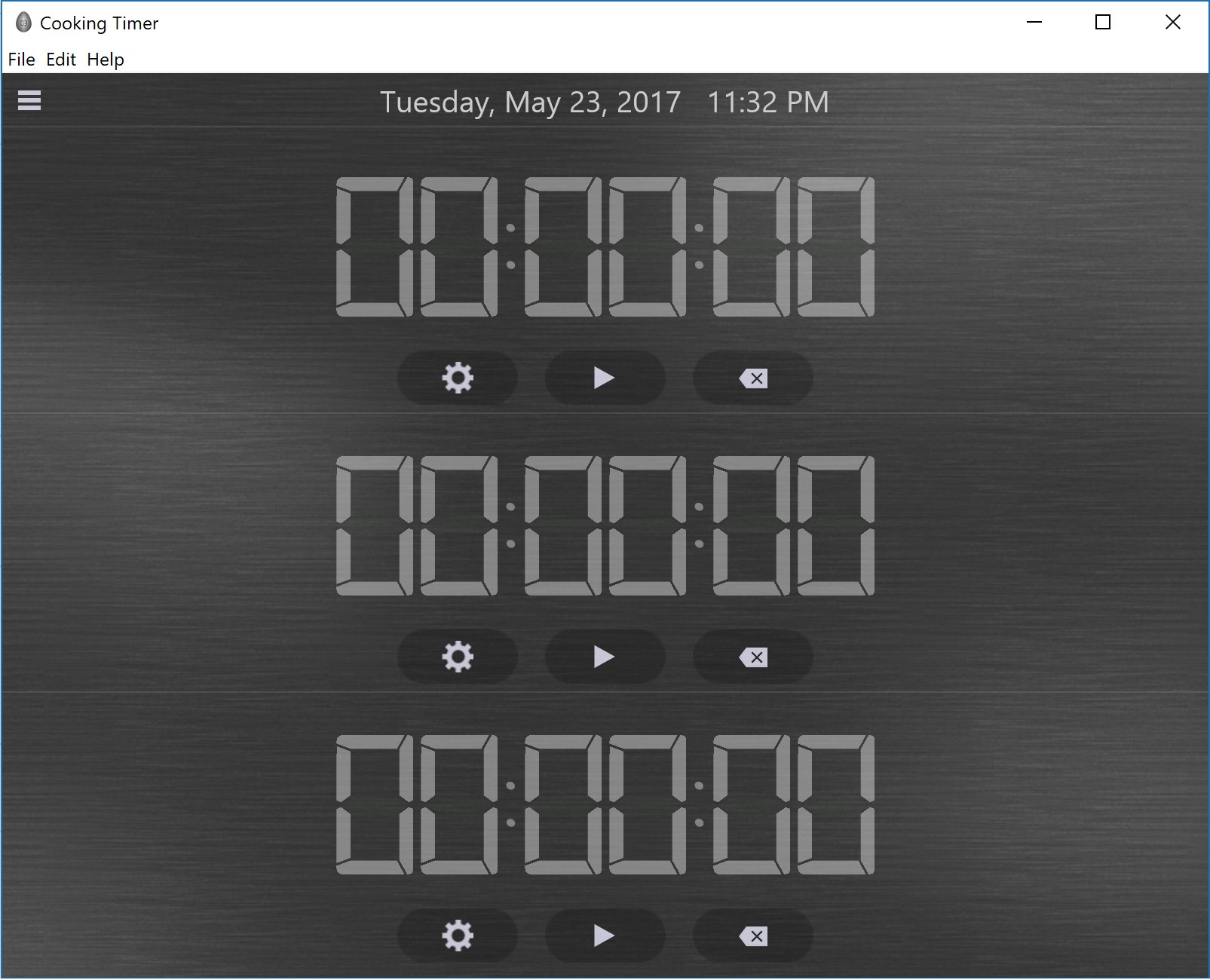1210x980 pixels.
Task: Clear the middle timer's value
Action: (752, 657)
